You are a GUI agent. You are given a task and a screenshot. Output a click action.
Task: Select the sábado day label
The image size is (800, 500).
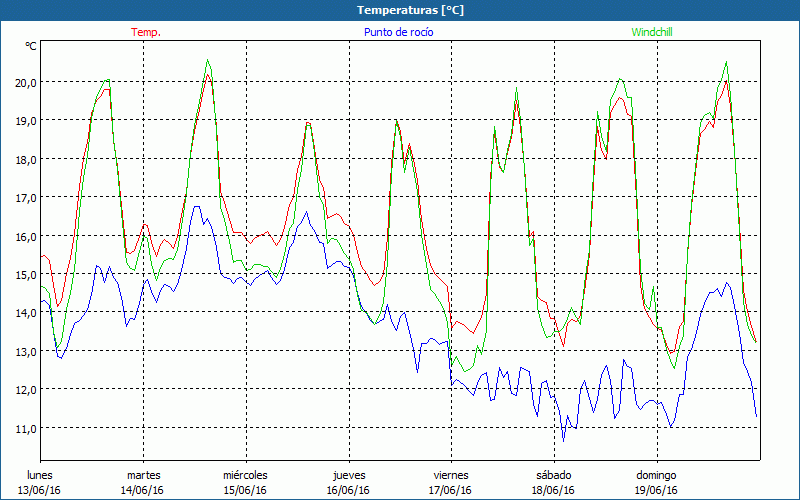(553, 474)
